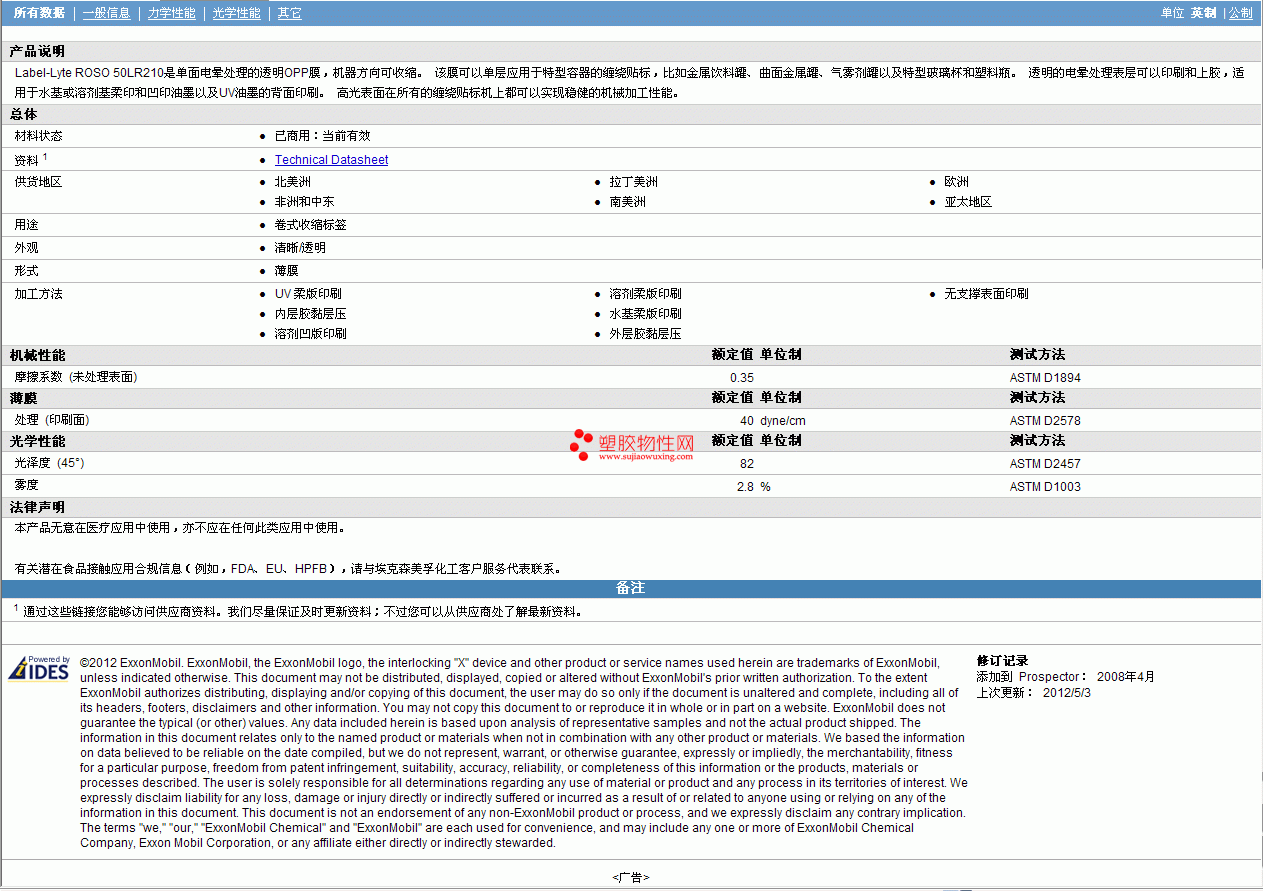Click the 亚太地区 region entry
This screenshot has width=1263, height=891.
click(x=969, y=202)
